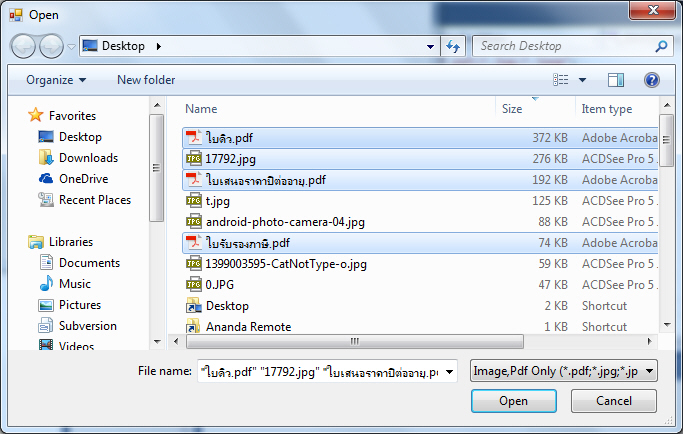Open the File name dropdown arrow
The image size is (683, 434).
pyautogui.click(x=450, y=372)
